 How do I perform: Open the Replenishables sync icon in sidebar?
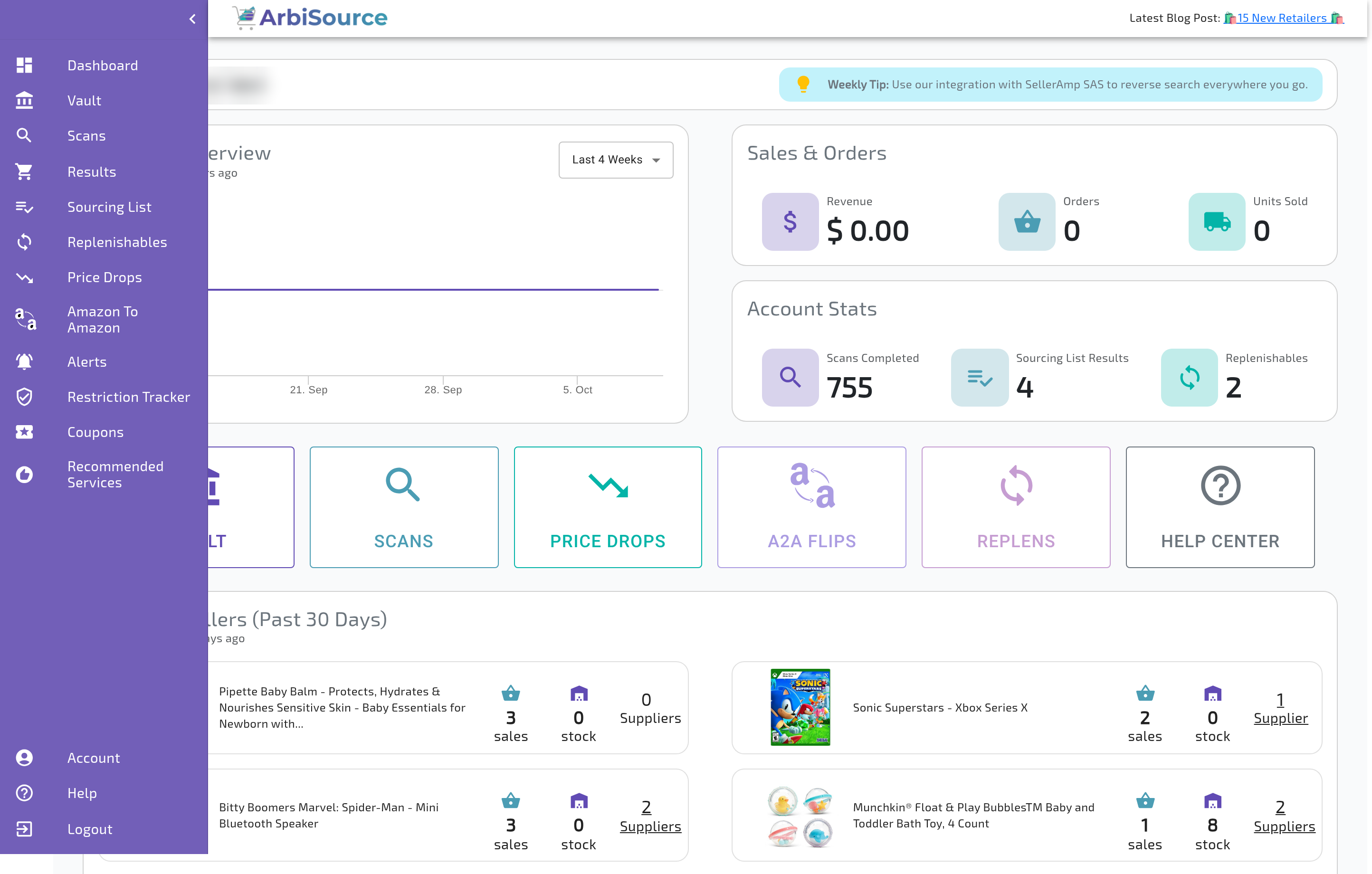tap(24, 242)
